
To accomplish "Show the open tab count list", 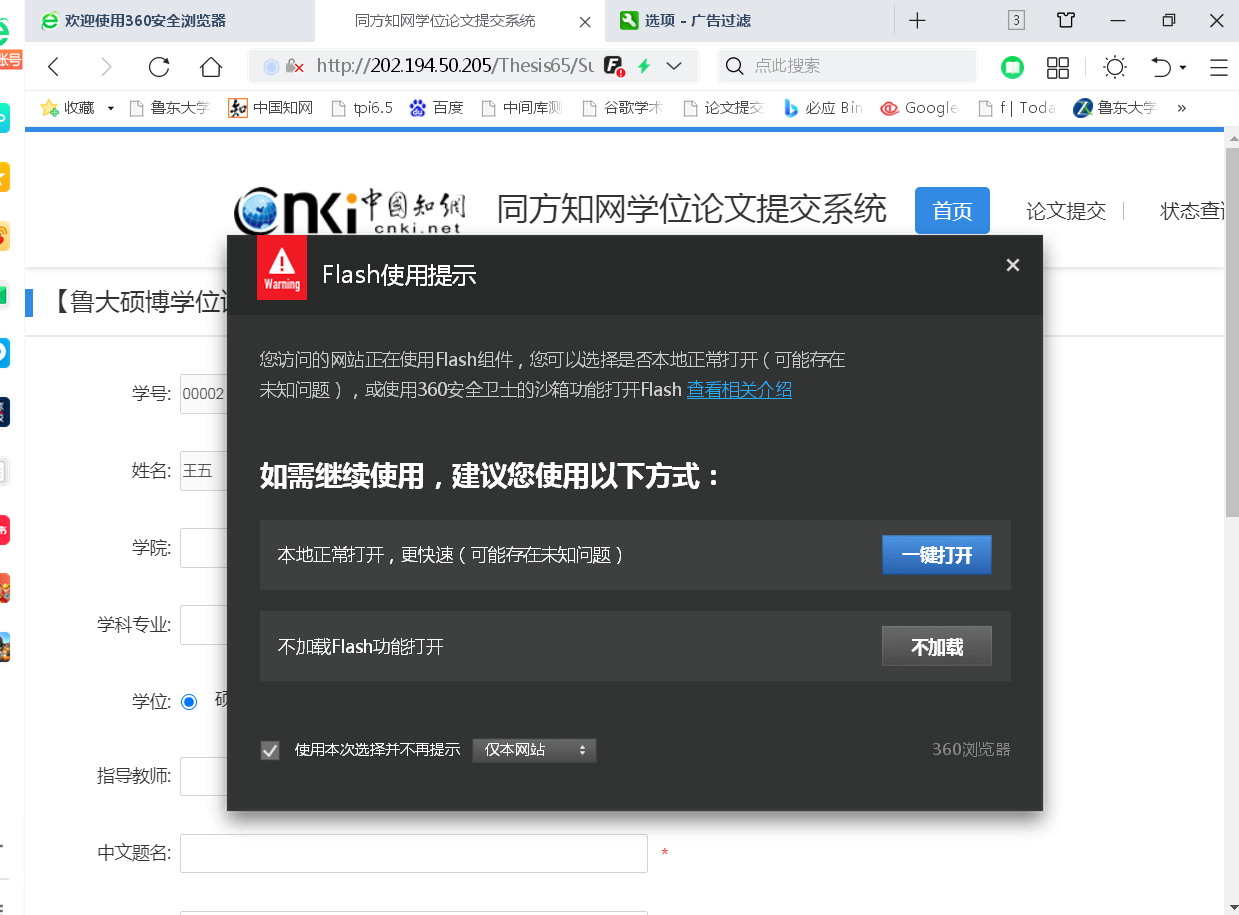I will [x=1016, y=20].
